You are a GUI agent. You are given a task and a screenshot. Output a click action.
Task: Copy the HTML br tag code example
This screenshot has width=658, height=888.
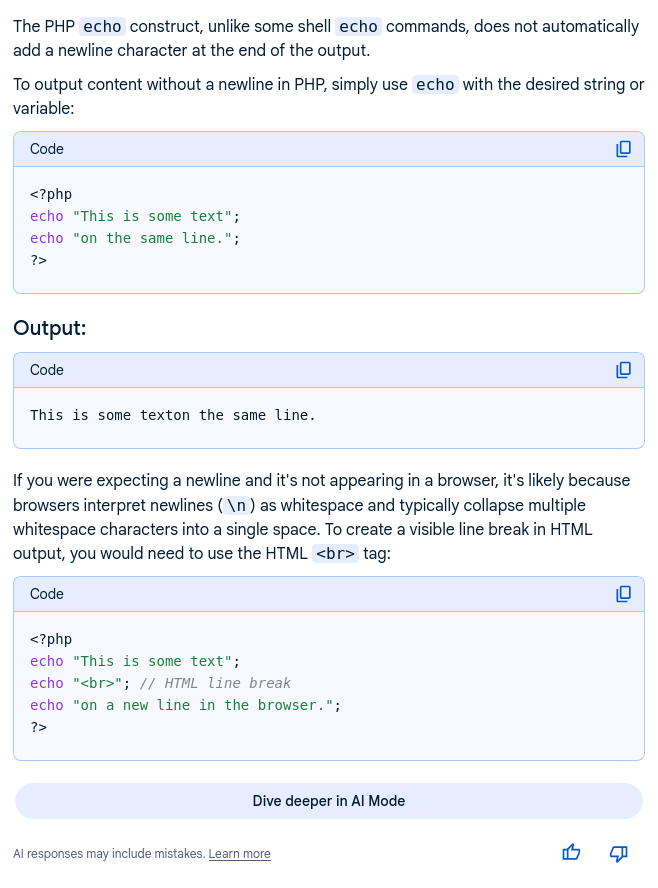click(x=623, y=594)
